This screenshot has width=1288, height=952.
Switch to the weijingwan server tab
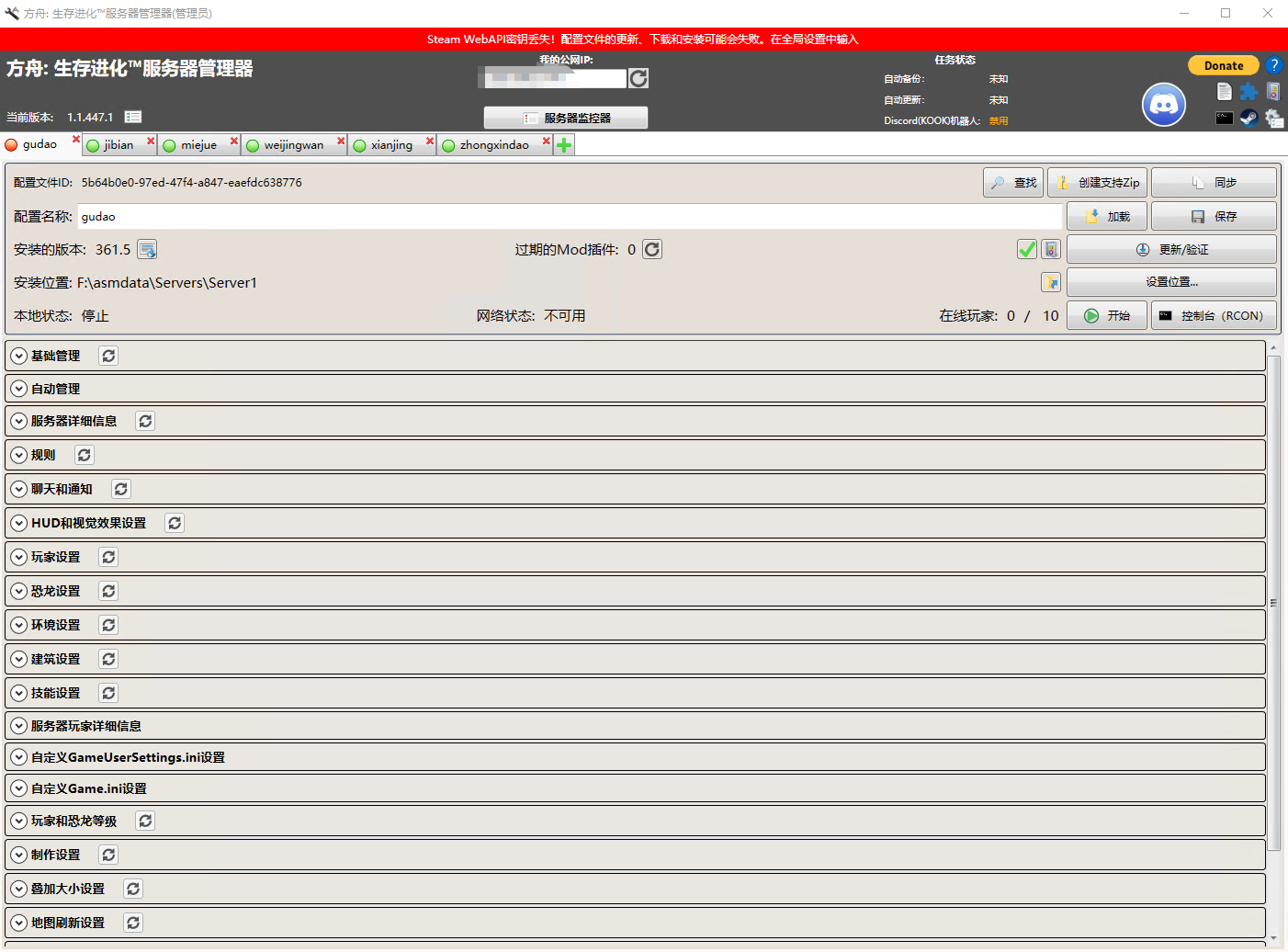coord(293,145)
